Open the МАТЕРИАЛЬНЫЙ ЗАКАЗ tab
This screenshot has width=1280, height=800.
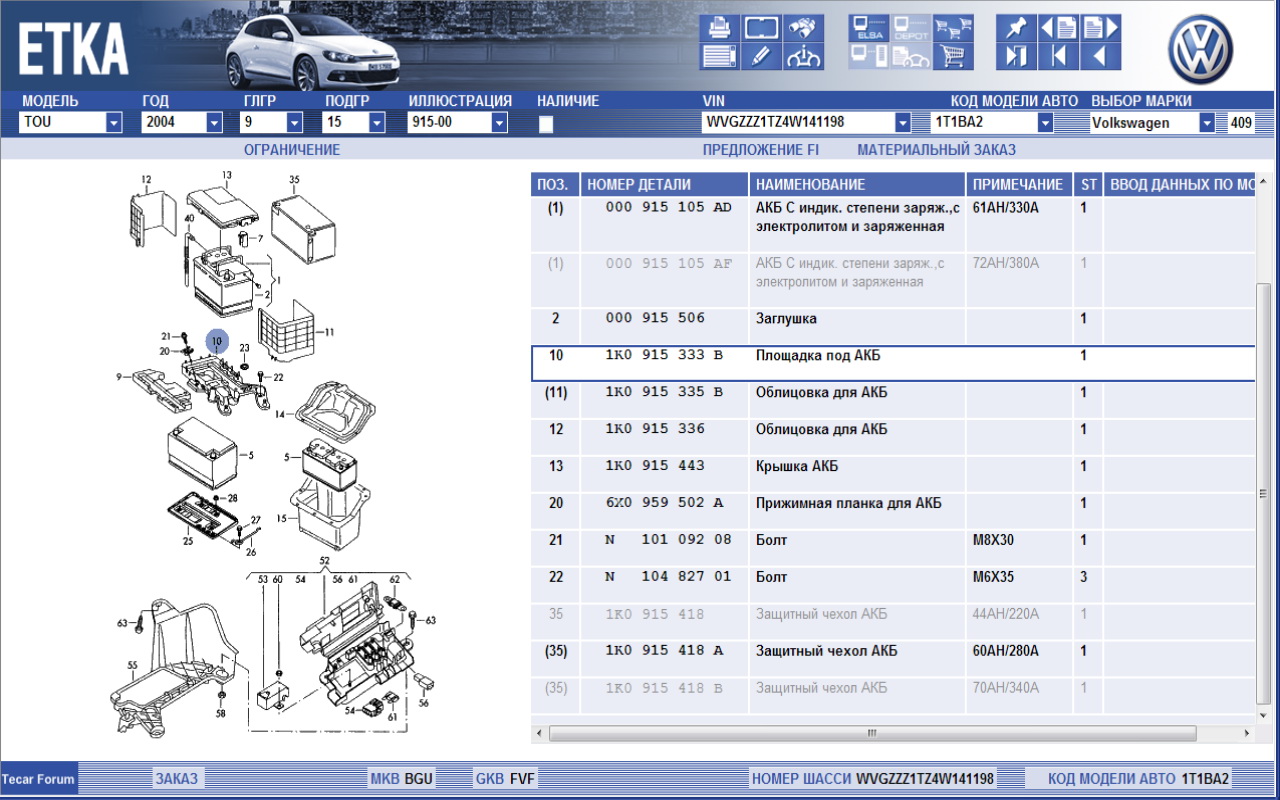click(x=936, y=150)
